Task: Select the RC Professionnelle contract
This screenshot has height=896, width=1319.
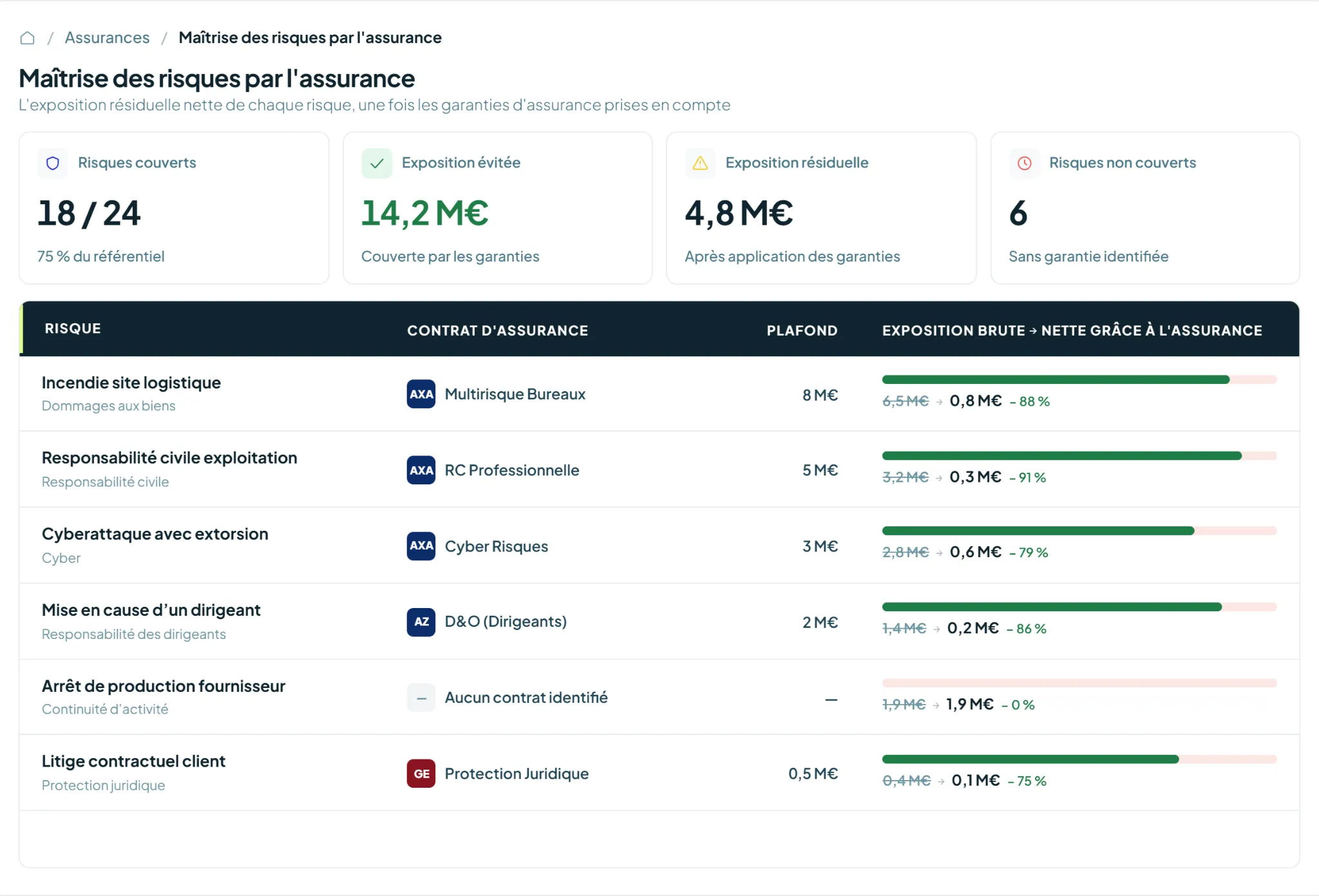Action: click(512, 470)
